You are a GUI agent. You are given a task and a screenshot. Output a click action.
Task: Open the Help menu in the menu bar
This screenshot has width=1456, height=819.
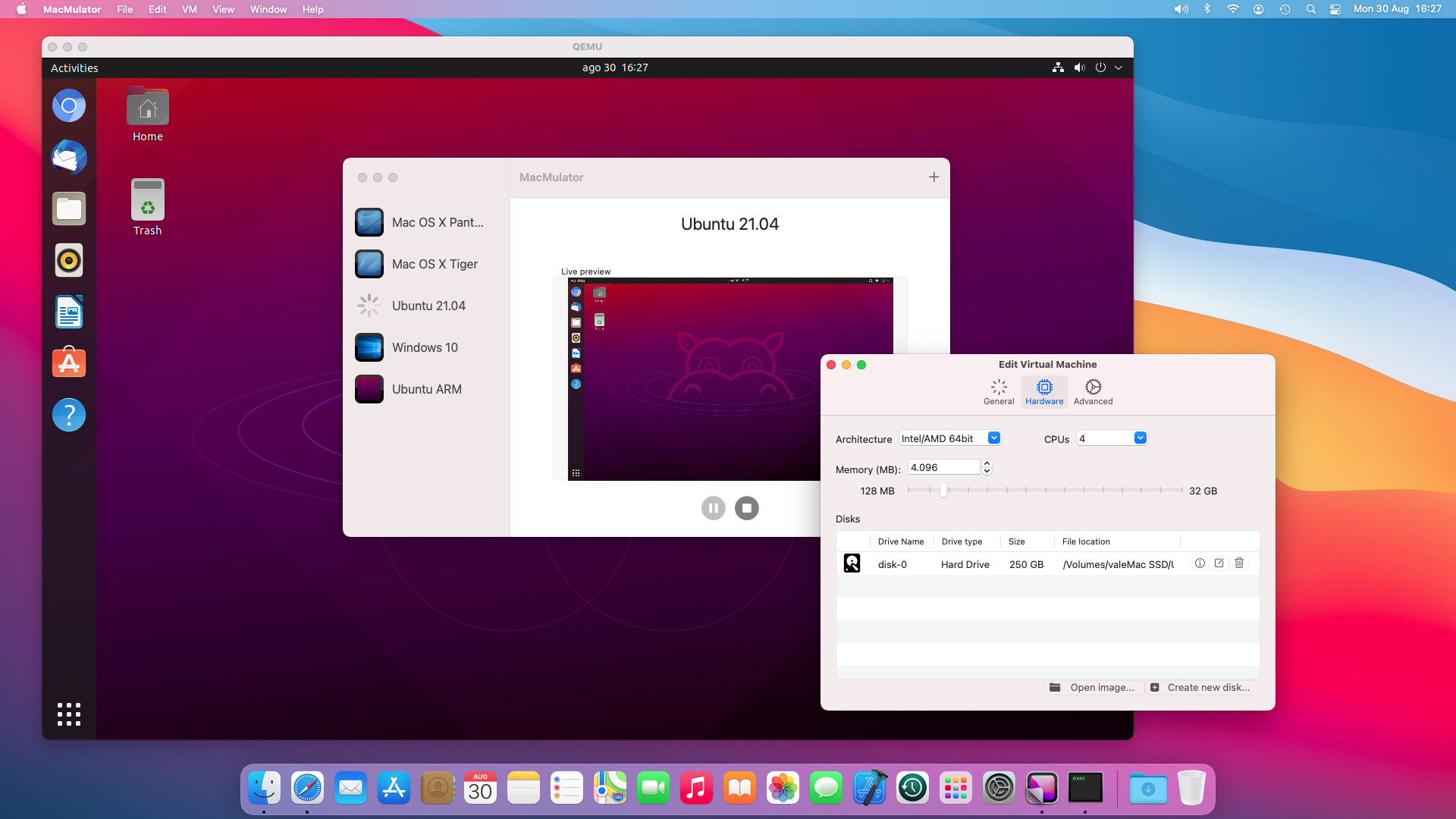pos(312,9)
